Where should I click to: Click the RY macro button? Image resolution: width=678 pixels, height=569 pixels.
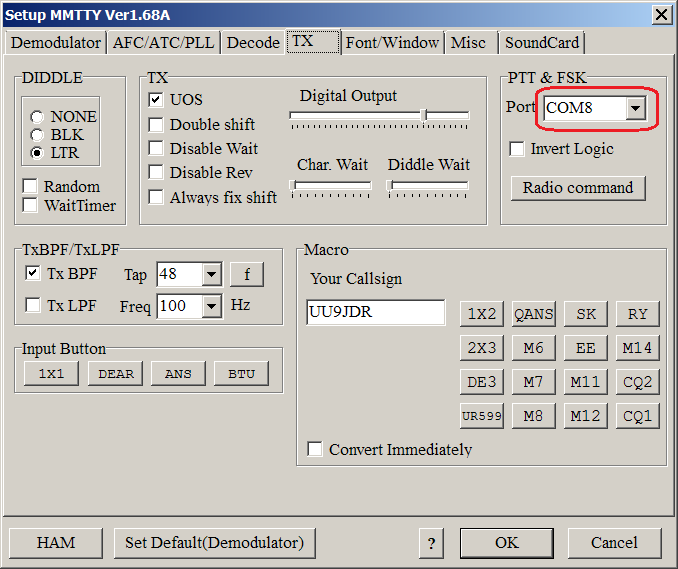[x=638, y=314]
